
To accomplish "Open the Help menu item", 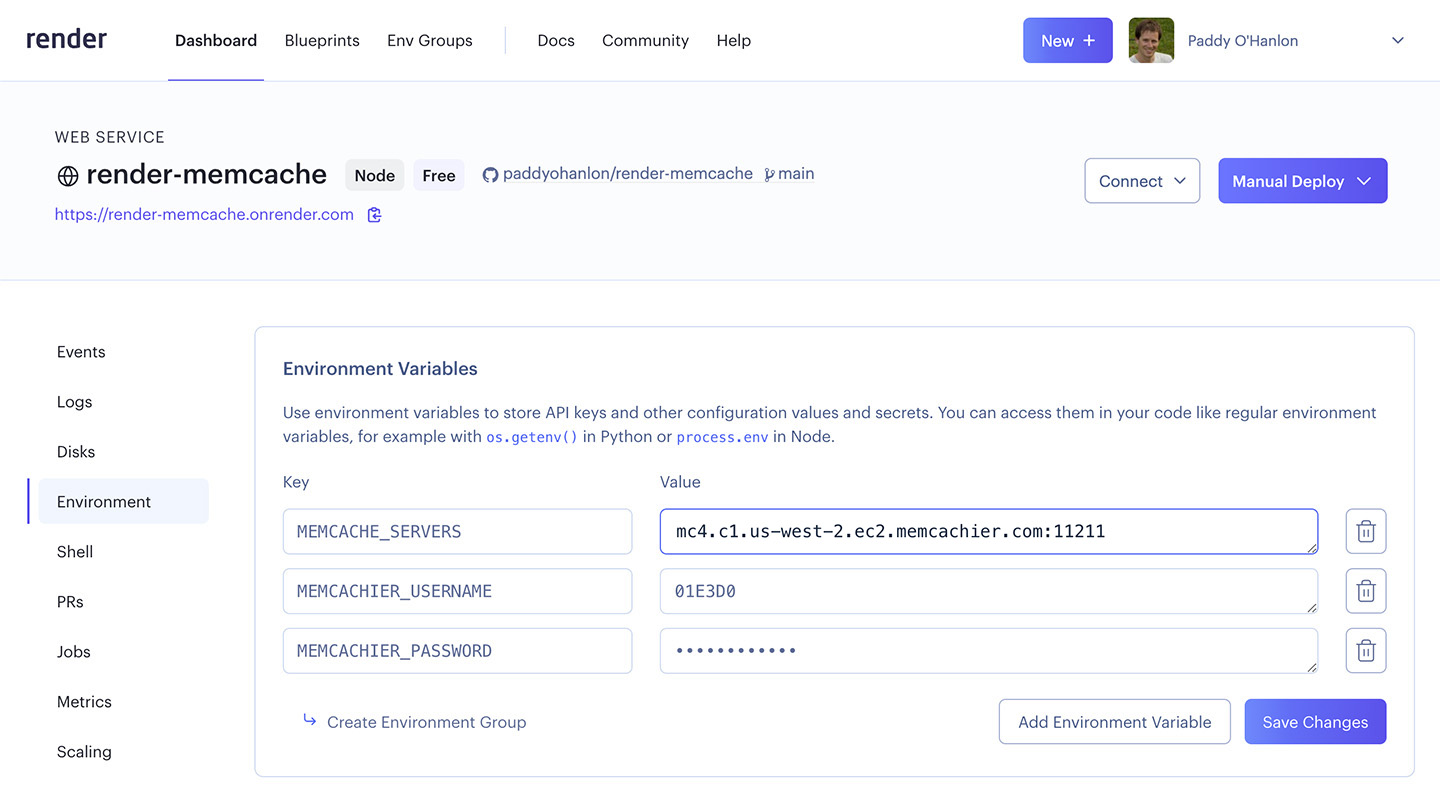I will 734,41.
